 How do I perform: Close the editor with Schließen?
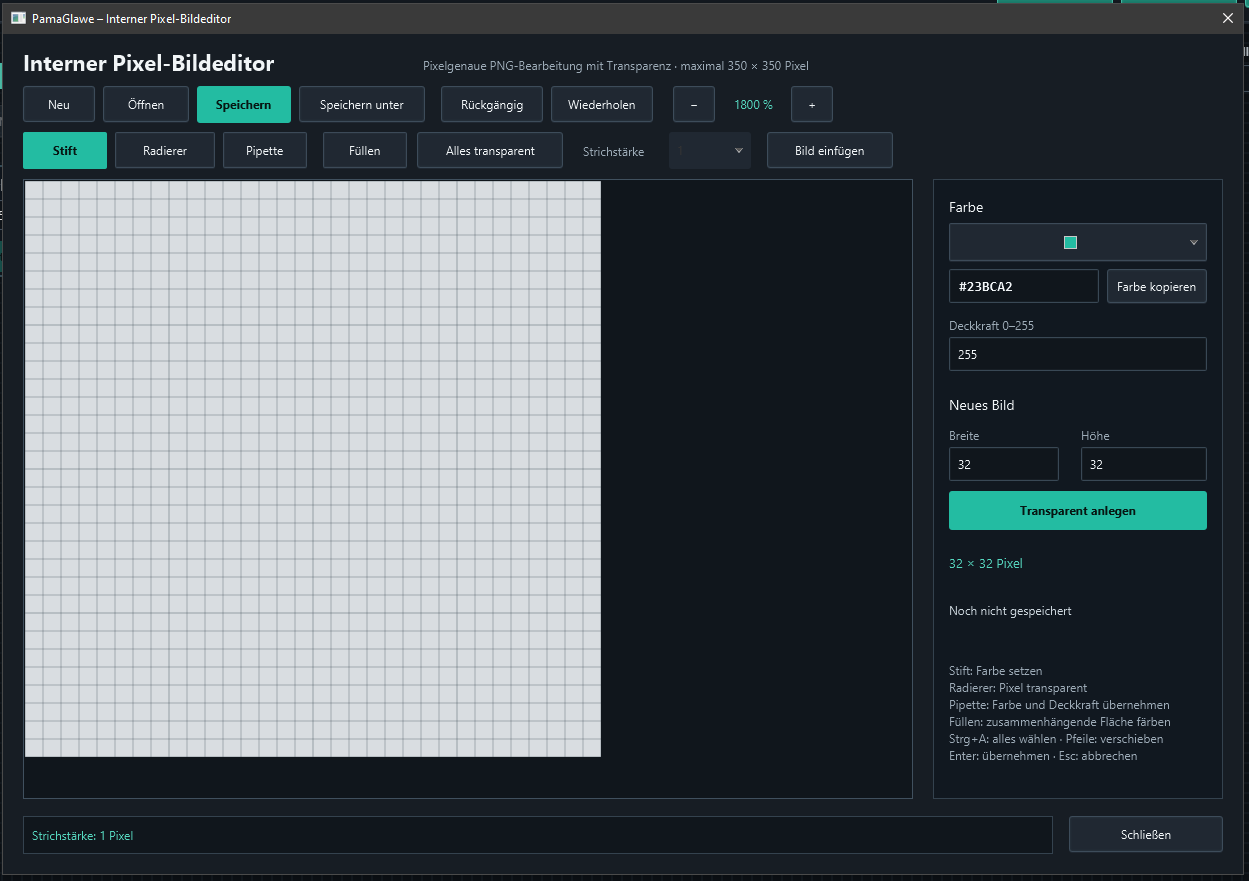click(1146, 834)
